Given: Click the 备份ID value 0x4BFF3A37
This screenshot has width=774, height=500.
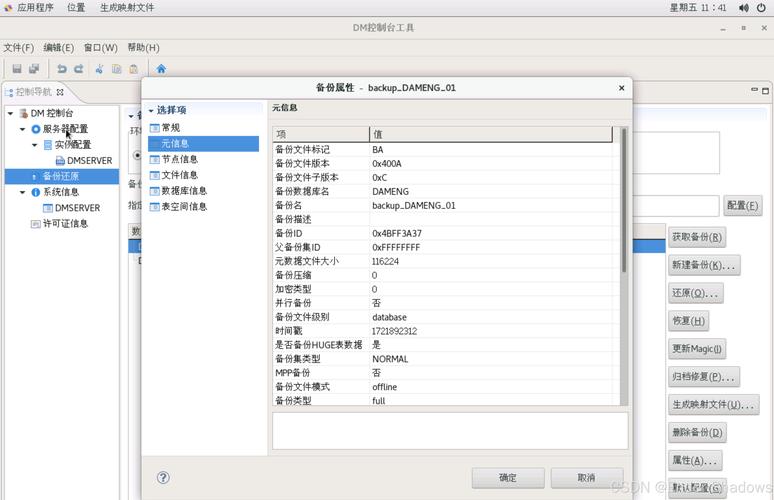Looking at the screenshot, I should pos(397,233).
